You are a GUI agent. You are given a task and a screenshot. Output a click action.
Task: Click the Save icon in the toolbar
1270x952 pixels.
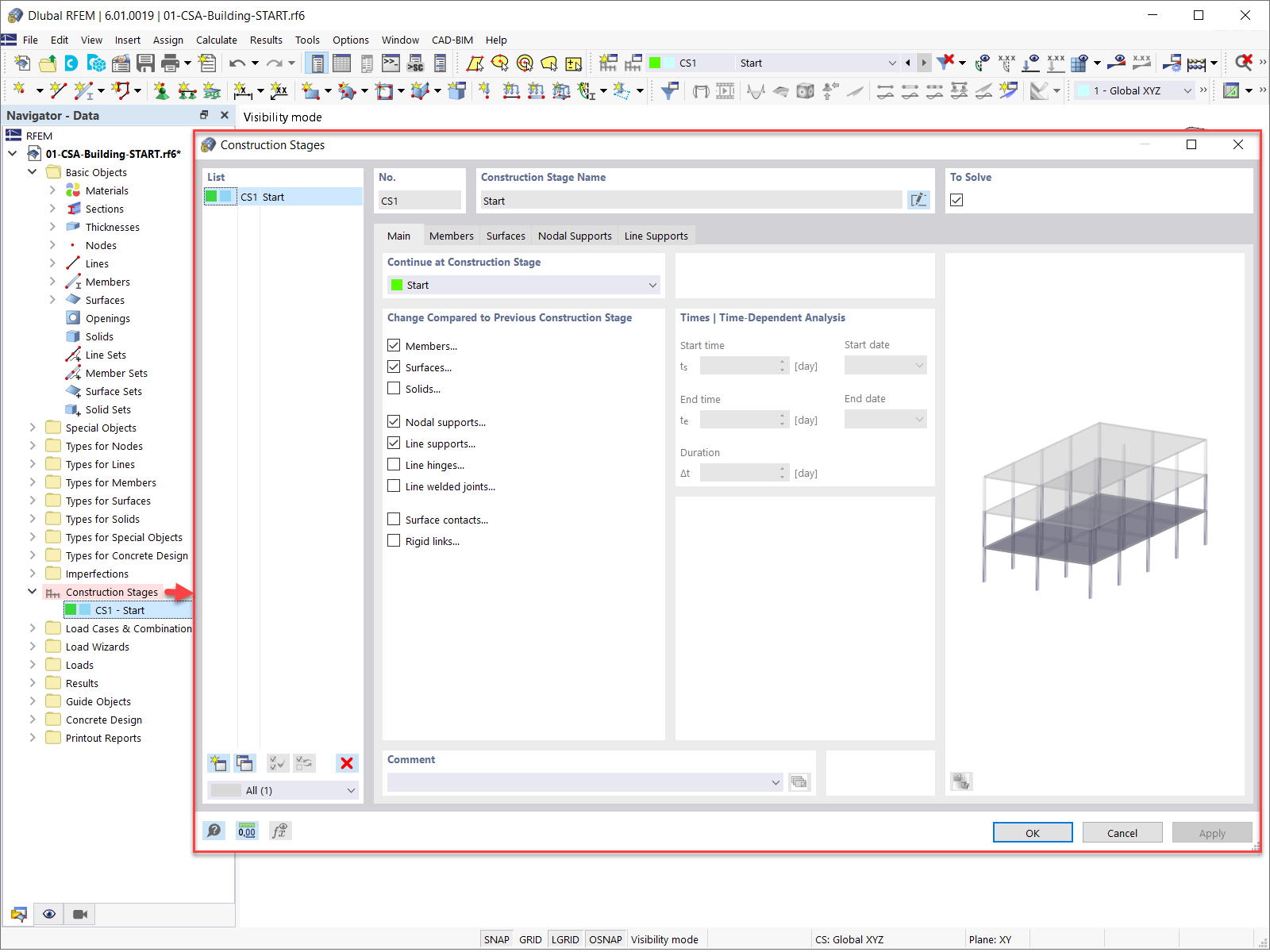[x=146, y=63]
